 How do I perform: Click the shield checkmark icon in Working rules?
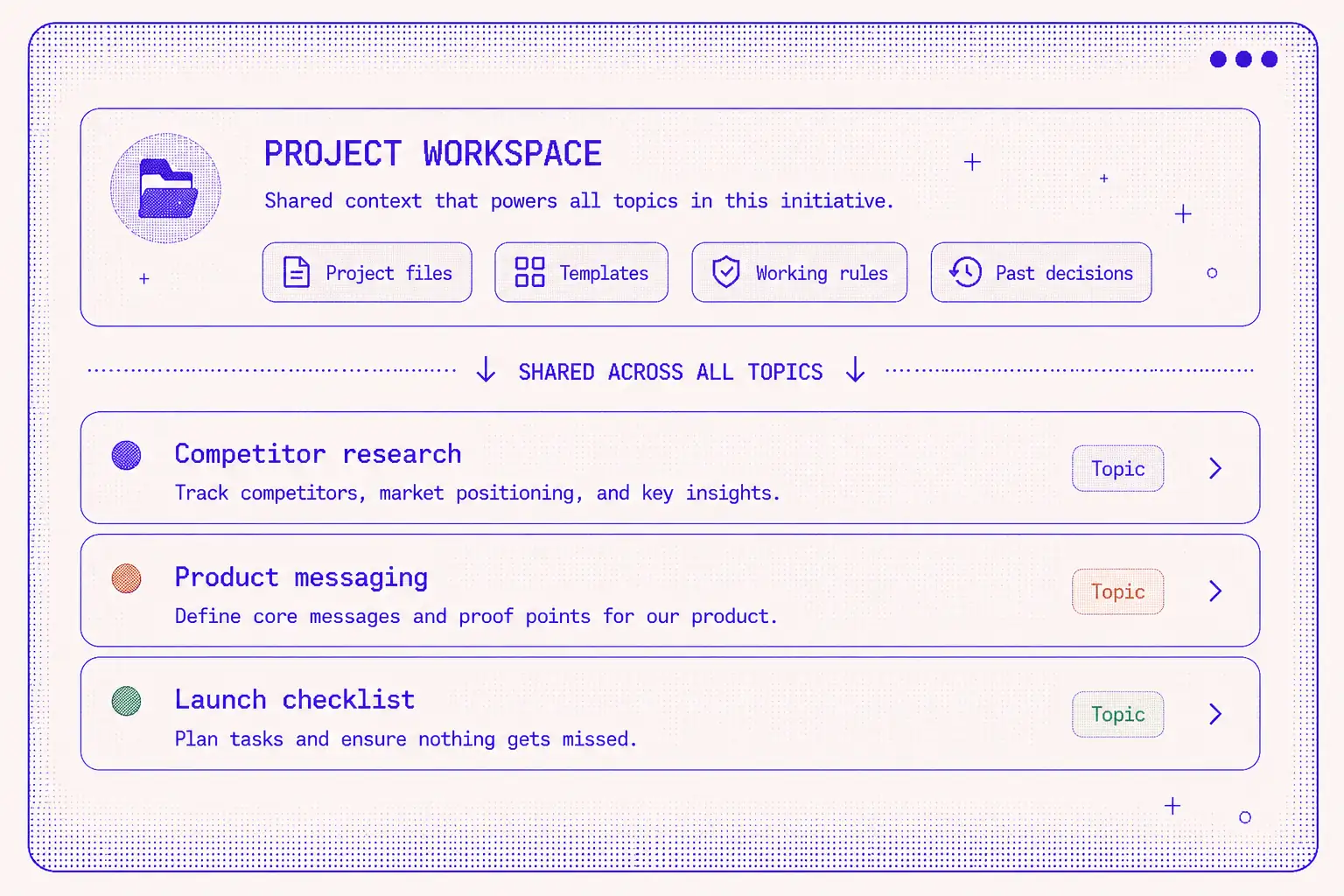(x=725, y=272)
